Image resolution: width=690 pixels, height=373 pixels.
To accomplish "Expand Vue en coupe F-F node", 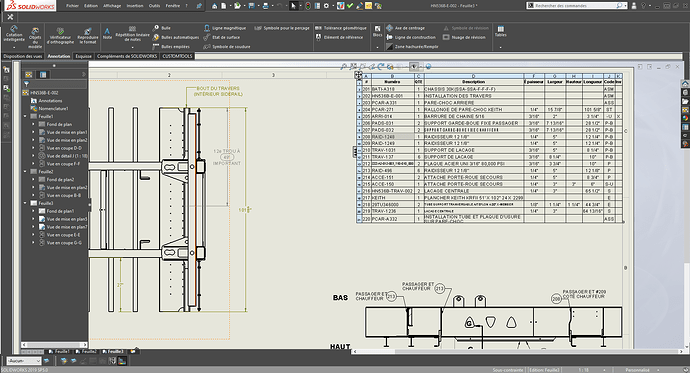I will tap(33, 164).
